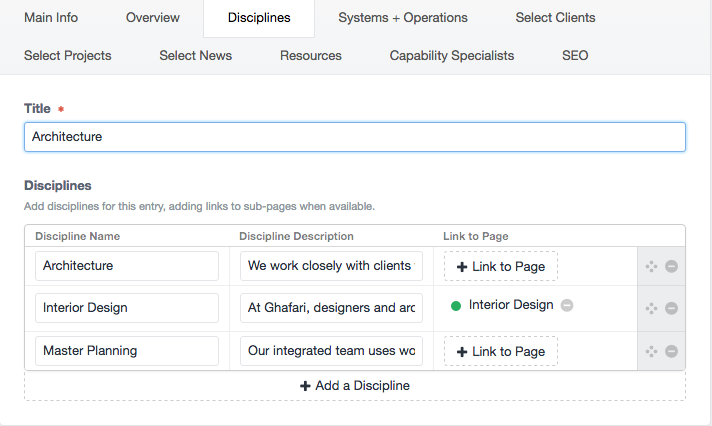This screenshot has width=712, height=426.
Task: Edit the Master Planning discipline name field
Action: point(127,351)
